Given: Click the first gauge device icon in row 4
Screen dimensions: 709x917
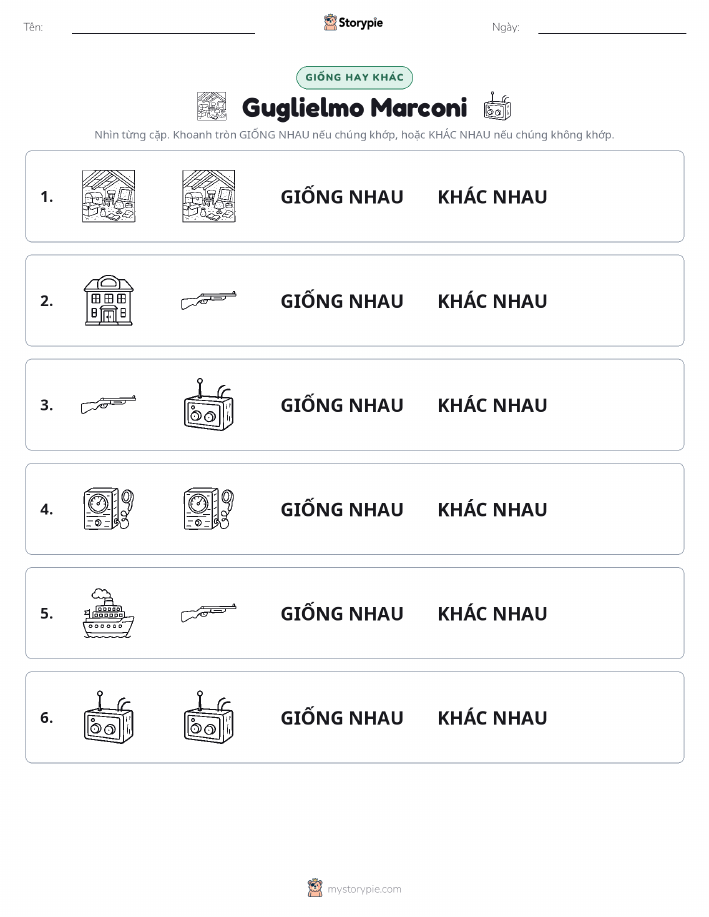Looking at the screenshot, I should [109, 509].
